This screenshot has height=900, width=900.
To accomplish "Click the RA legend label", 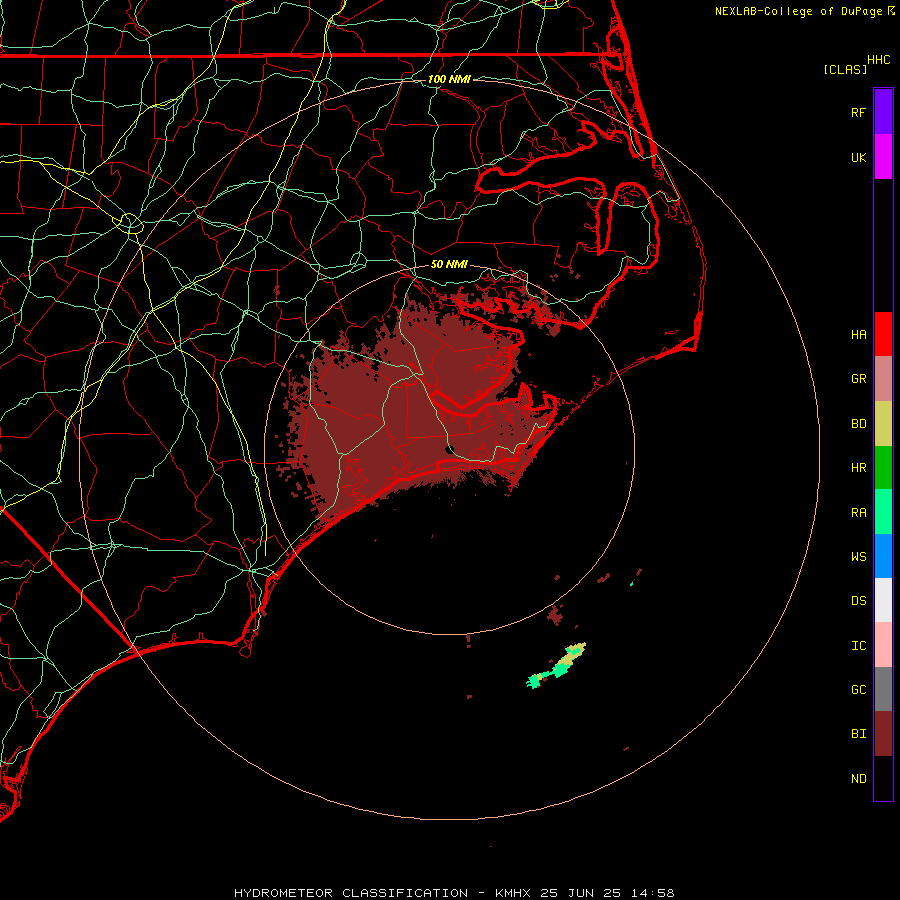I will (x=858, y=513).
